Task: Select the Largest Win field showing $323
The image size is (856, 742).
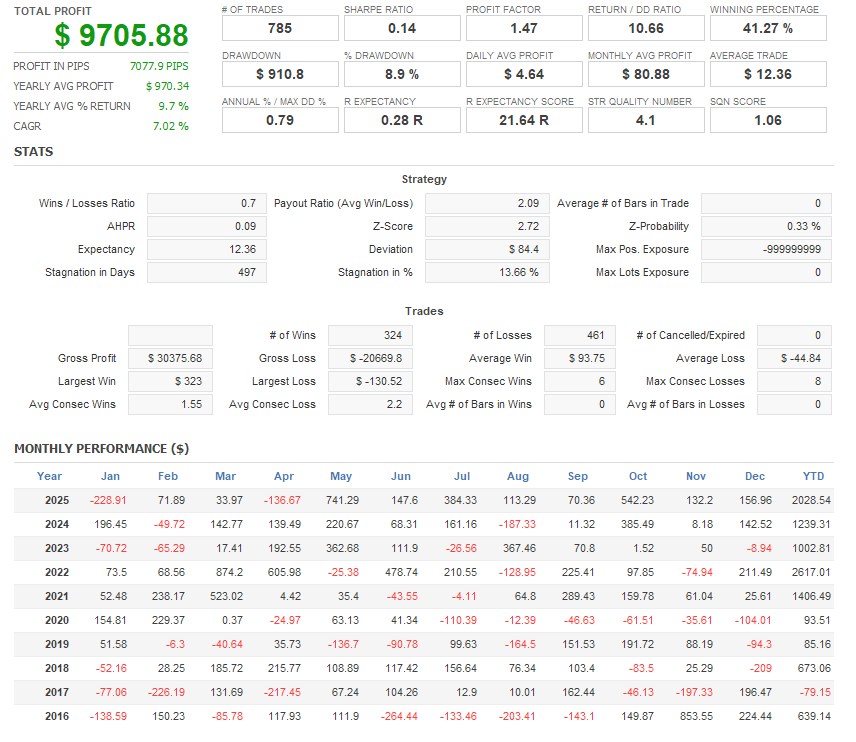Action: click(170, 381)
